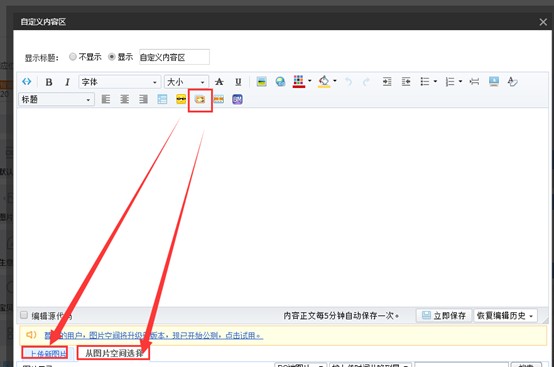Select the 显示 radio button

pos(112,57)
